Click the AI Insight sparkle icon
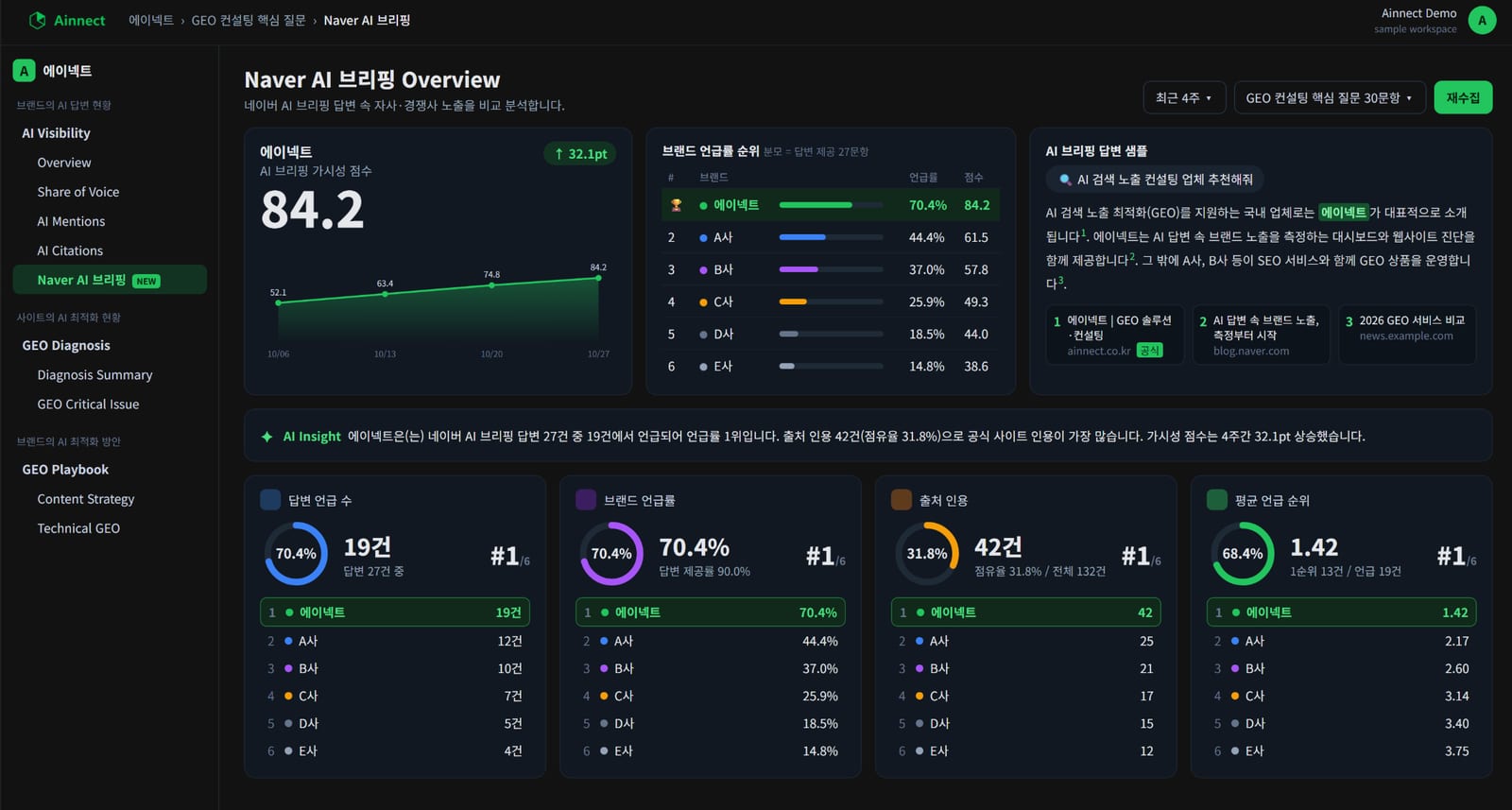This screenshot has height=810, width=1512. pyautogui.click(x=266, y=437)
